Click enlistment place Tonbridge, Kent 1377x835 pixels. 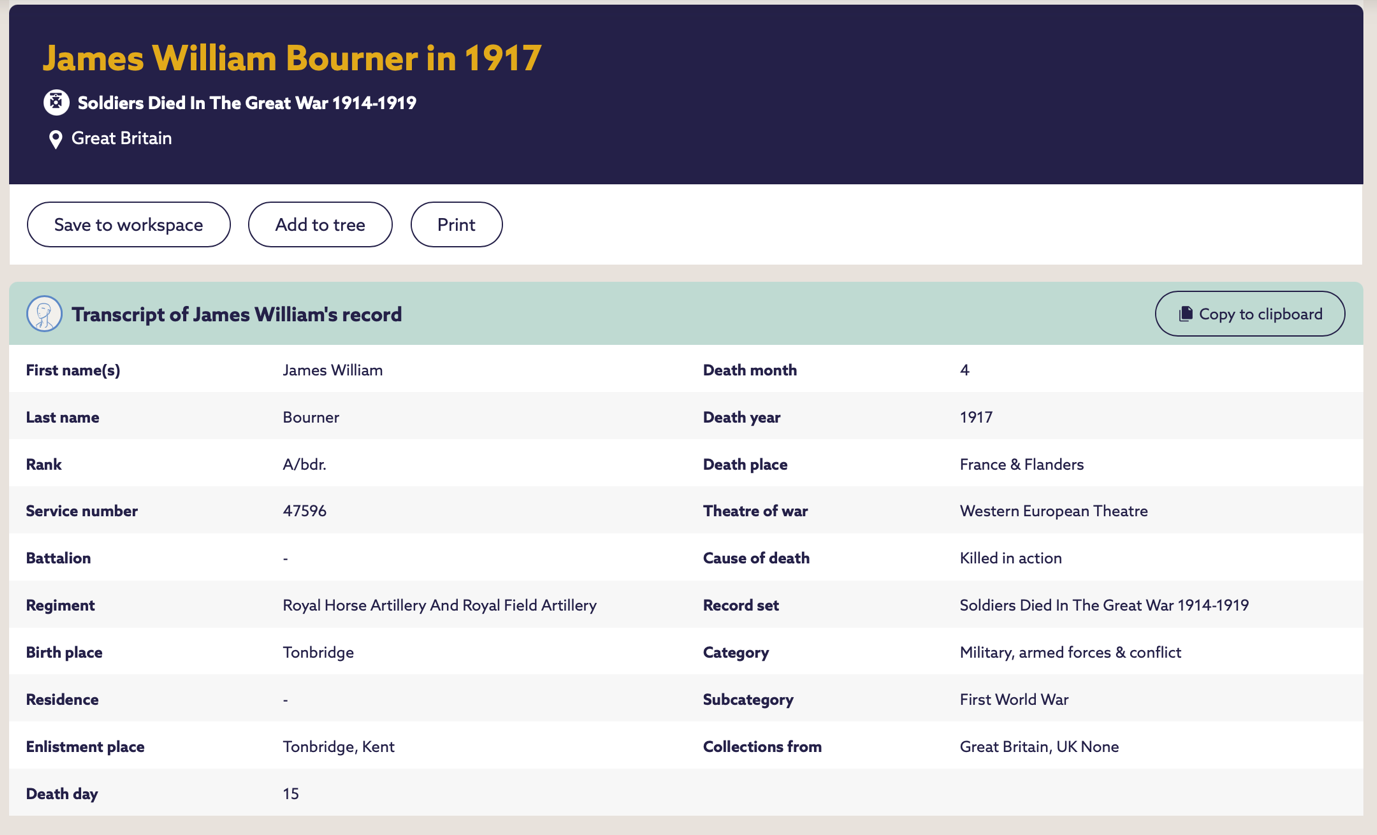point(339,747)
